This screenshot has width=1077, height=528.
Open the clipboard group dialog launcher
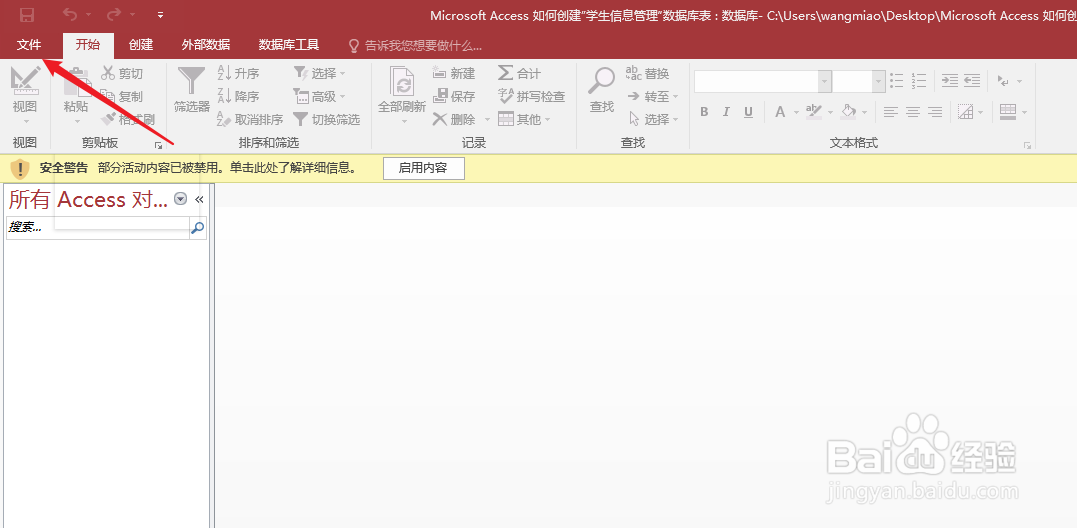coord(159,145)
